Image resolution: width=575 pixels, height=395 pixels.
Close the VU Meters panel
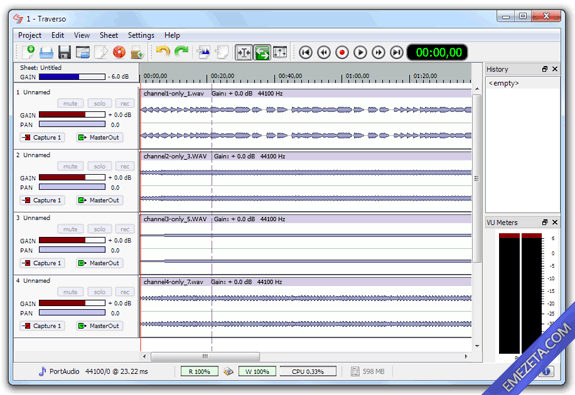[x=555, y=222]
